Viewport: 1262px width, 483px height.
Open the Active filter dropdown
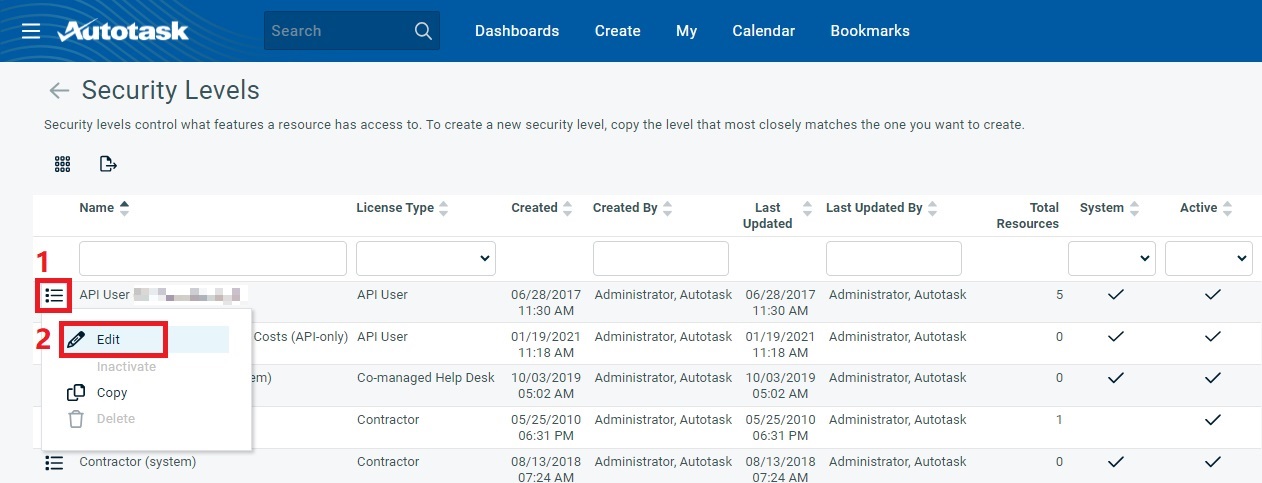pos(1208,258)
